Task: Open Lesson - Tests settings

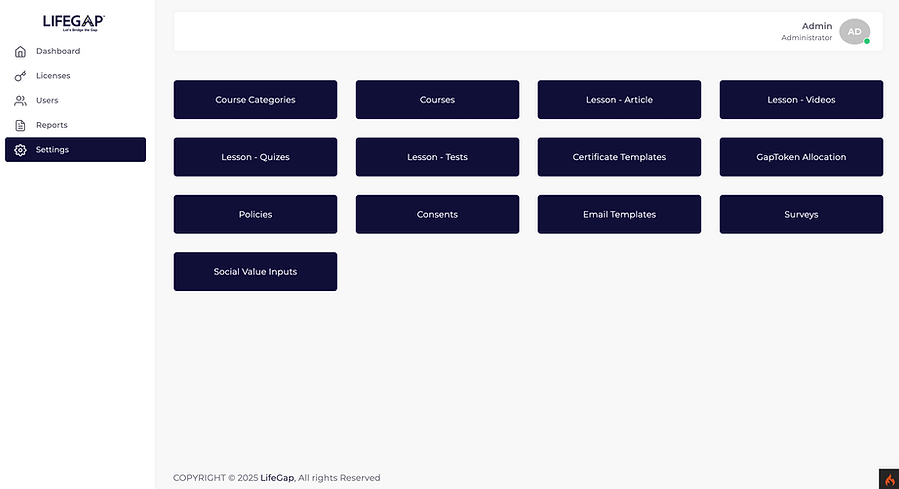Action: click(x=437, y=157)
